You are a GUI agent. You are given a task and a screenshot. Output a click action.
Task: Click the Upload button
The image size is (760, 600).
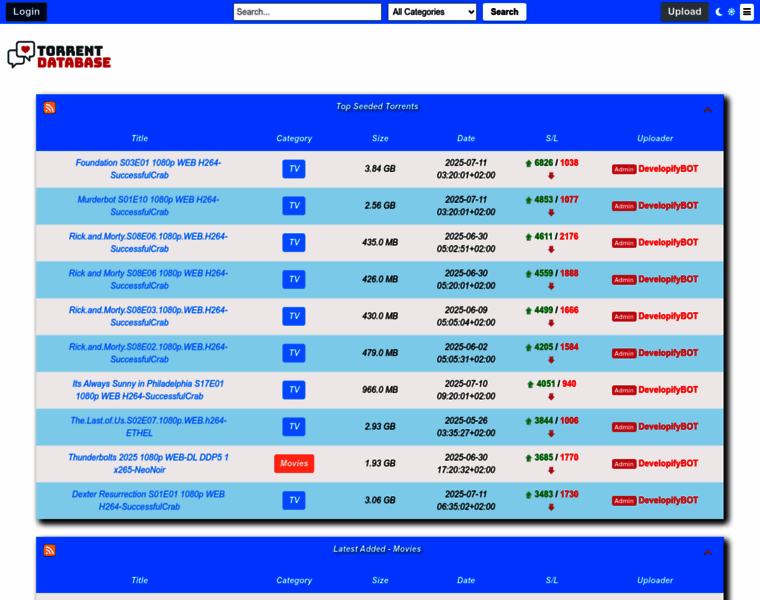click(x=684, y=12)
